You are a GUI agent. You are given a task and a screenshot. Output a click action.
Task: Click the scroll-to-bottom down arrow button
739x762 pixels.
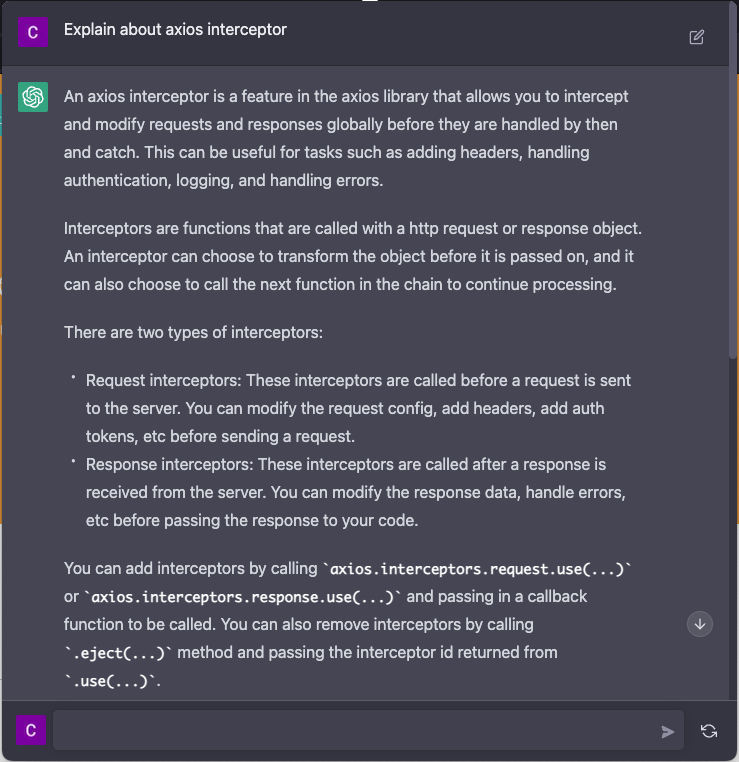(700, 624)
